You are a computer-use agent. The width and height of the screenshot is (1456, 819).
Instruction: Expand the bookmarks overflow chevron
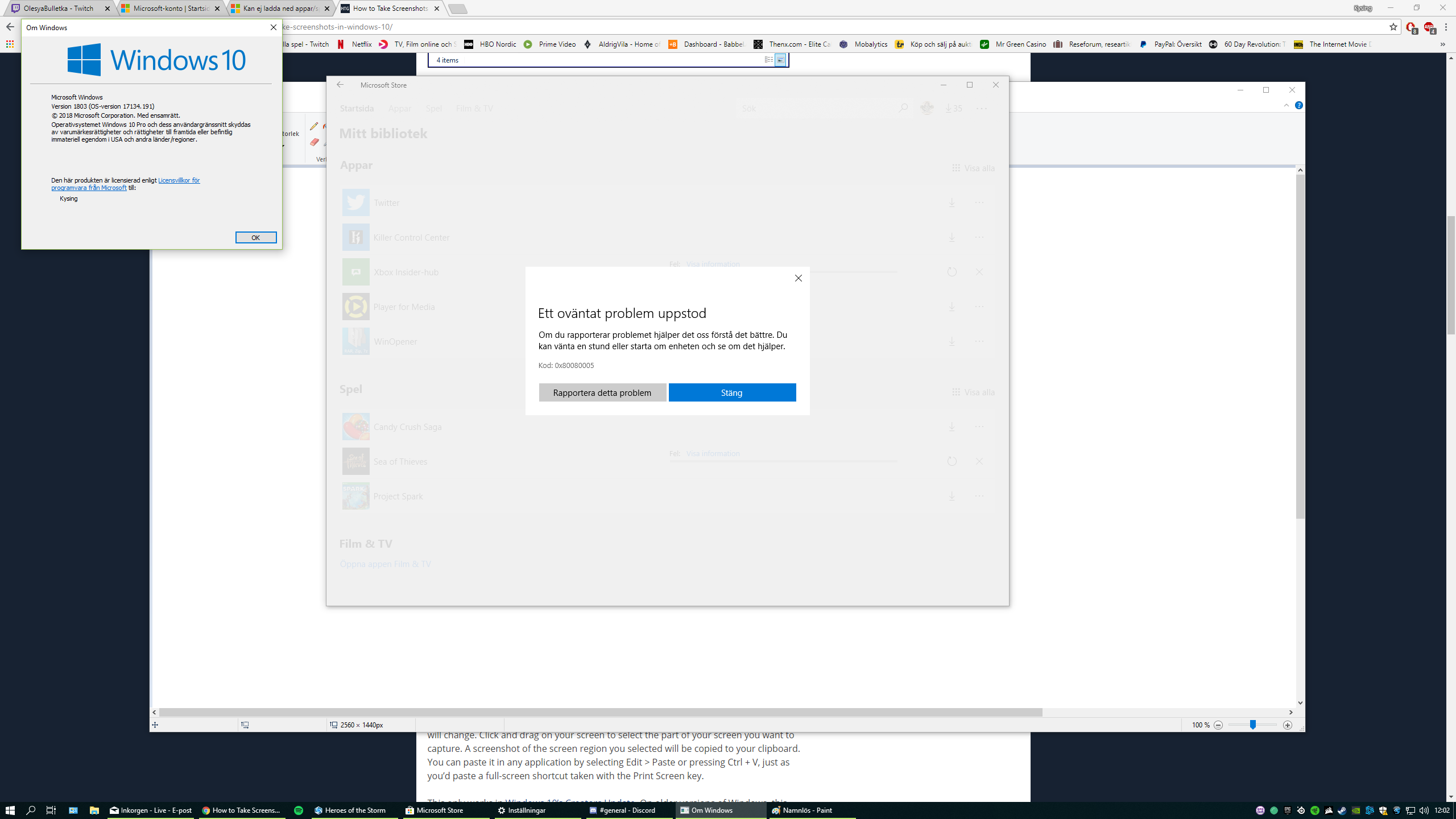[1443, 44]
